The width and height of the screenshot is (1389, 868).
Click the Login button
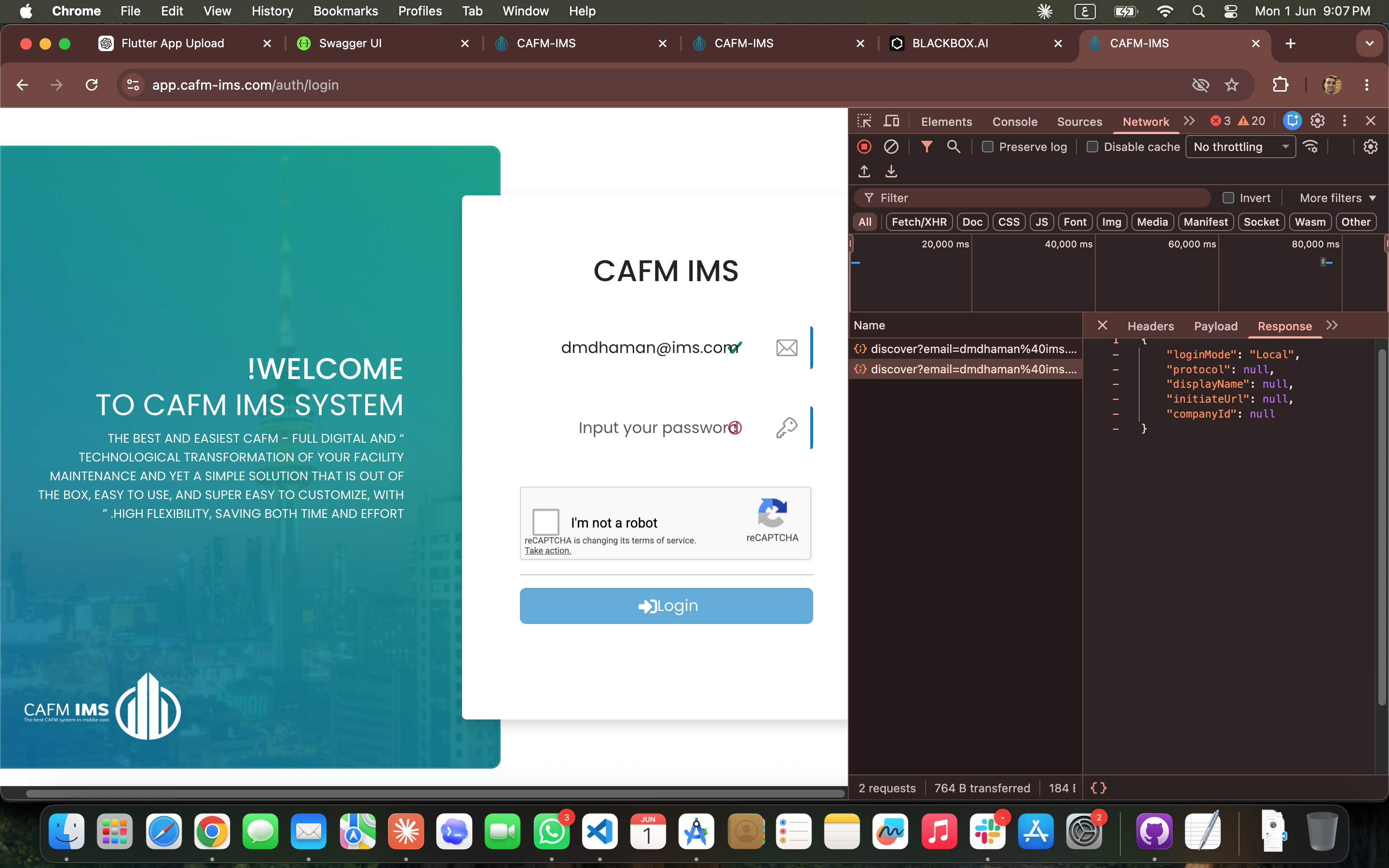point(667,606)
